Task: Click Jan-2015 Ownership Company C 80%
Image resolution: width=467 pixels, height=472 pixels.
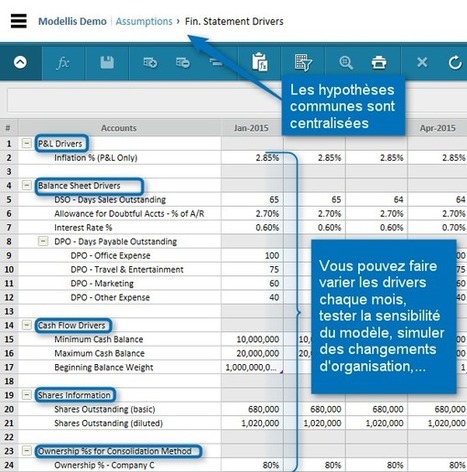Action: [252, 465]
